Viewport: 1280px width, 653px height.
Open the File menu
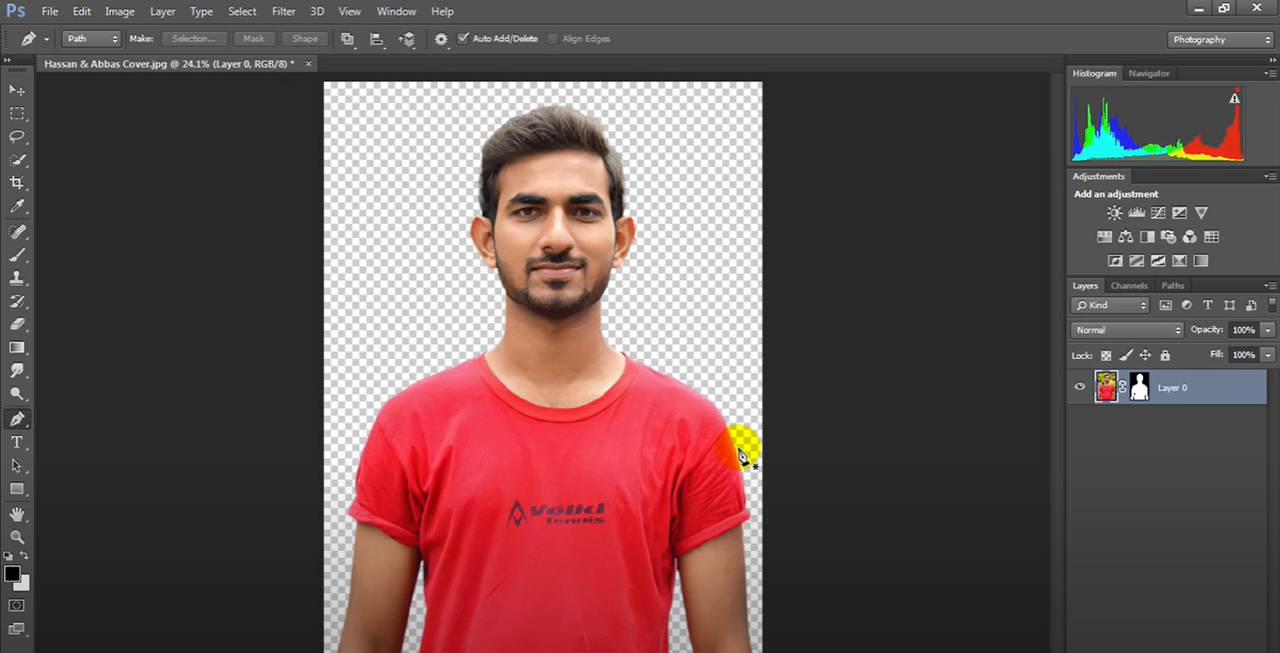50,11
